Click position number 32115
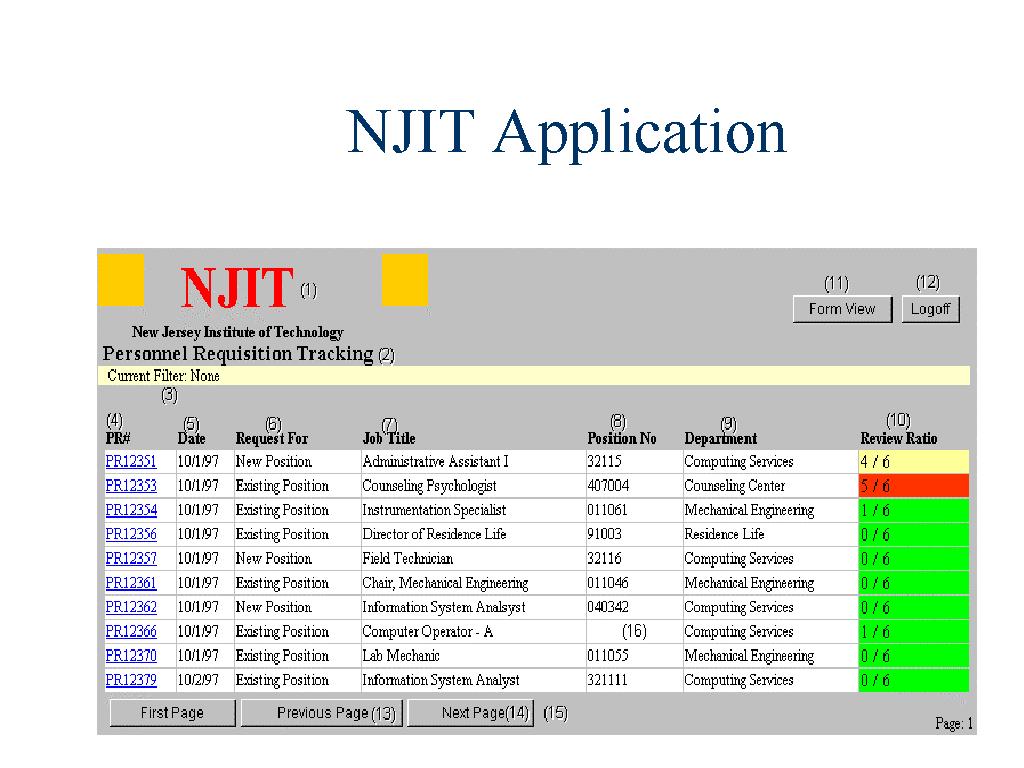1024x768 pixels. click(604, 462)
